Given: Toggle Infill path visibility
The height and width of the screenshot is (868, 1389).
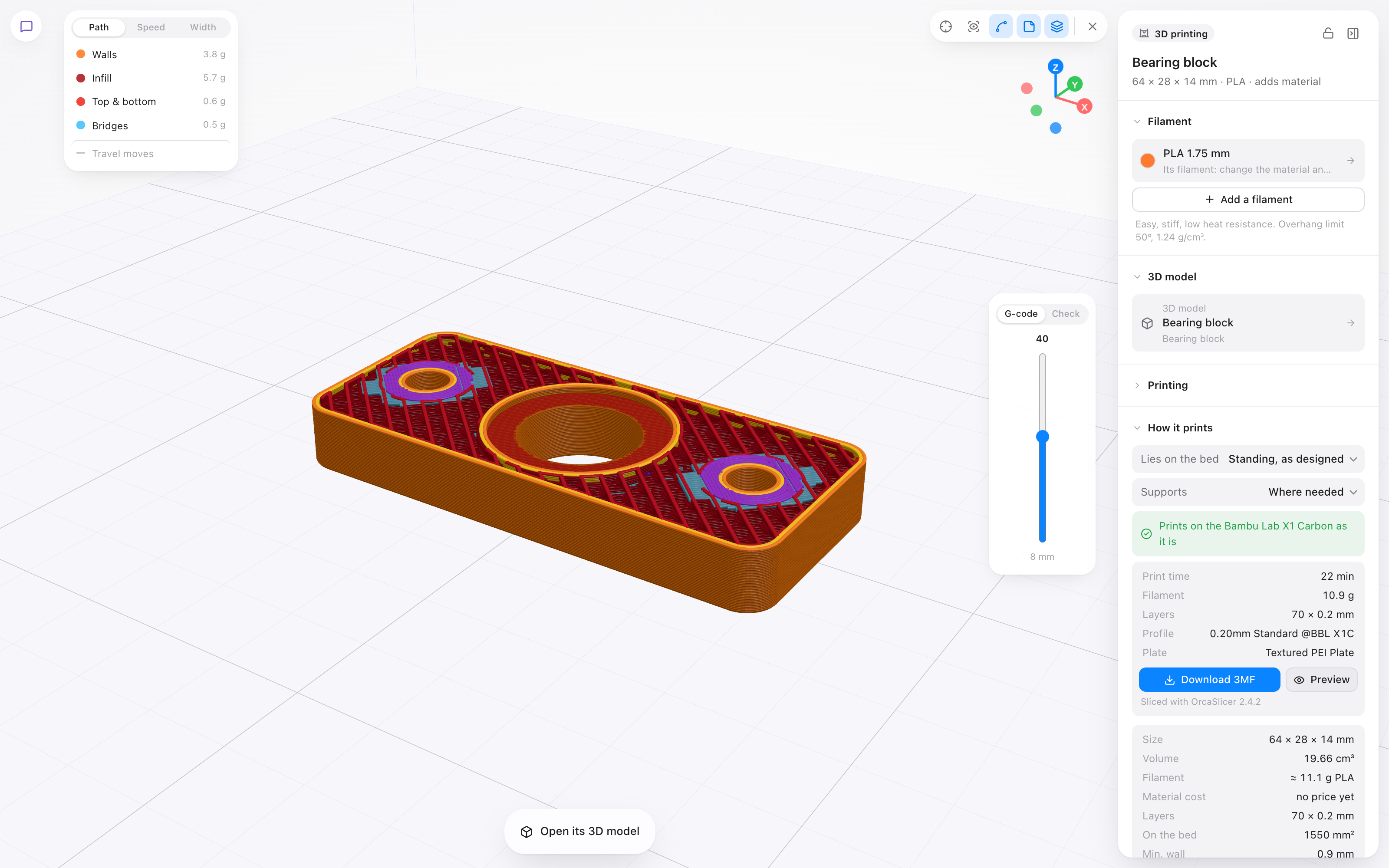Looking at the screenshot, I should [x=151, y=78].
